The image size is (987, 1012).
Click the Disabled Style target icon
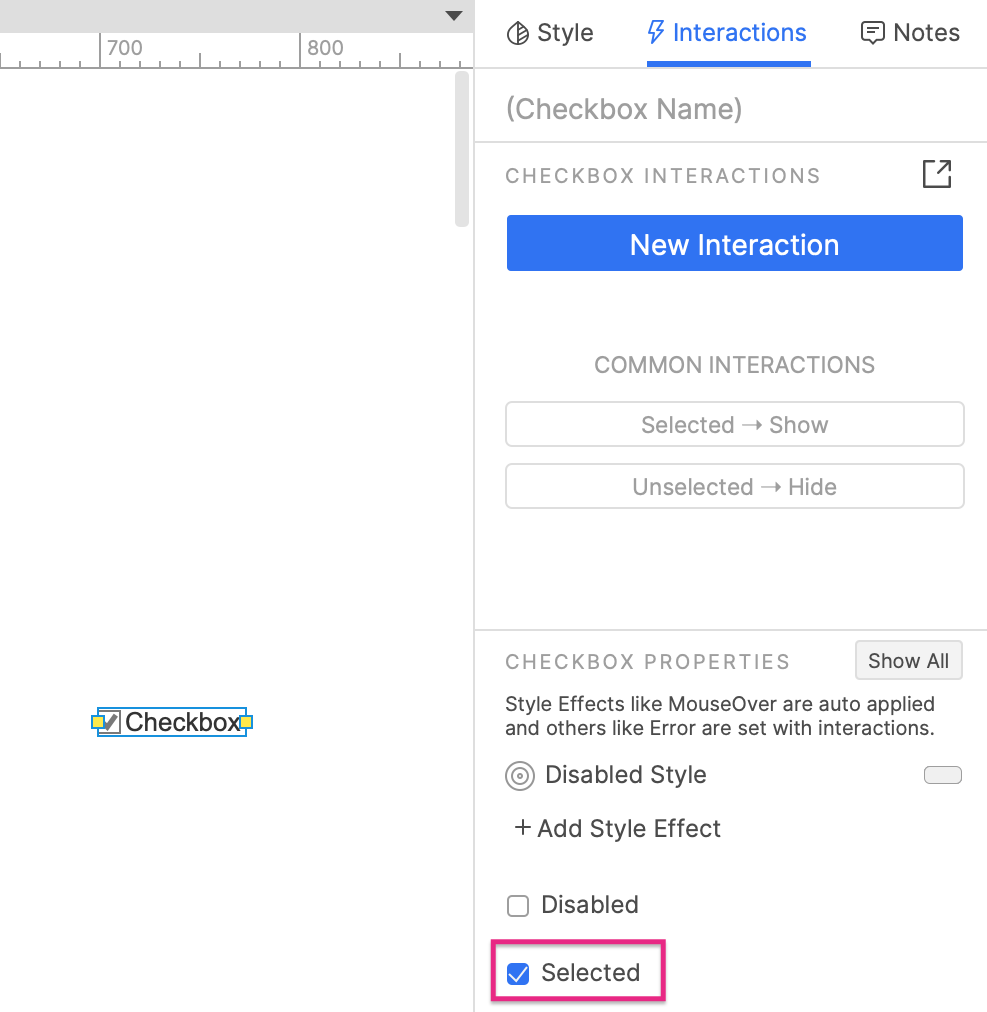click(x=520, y=775)
